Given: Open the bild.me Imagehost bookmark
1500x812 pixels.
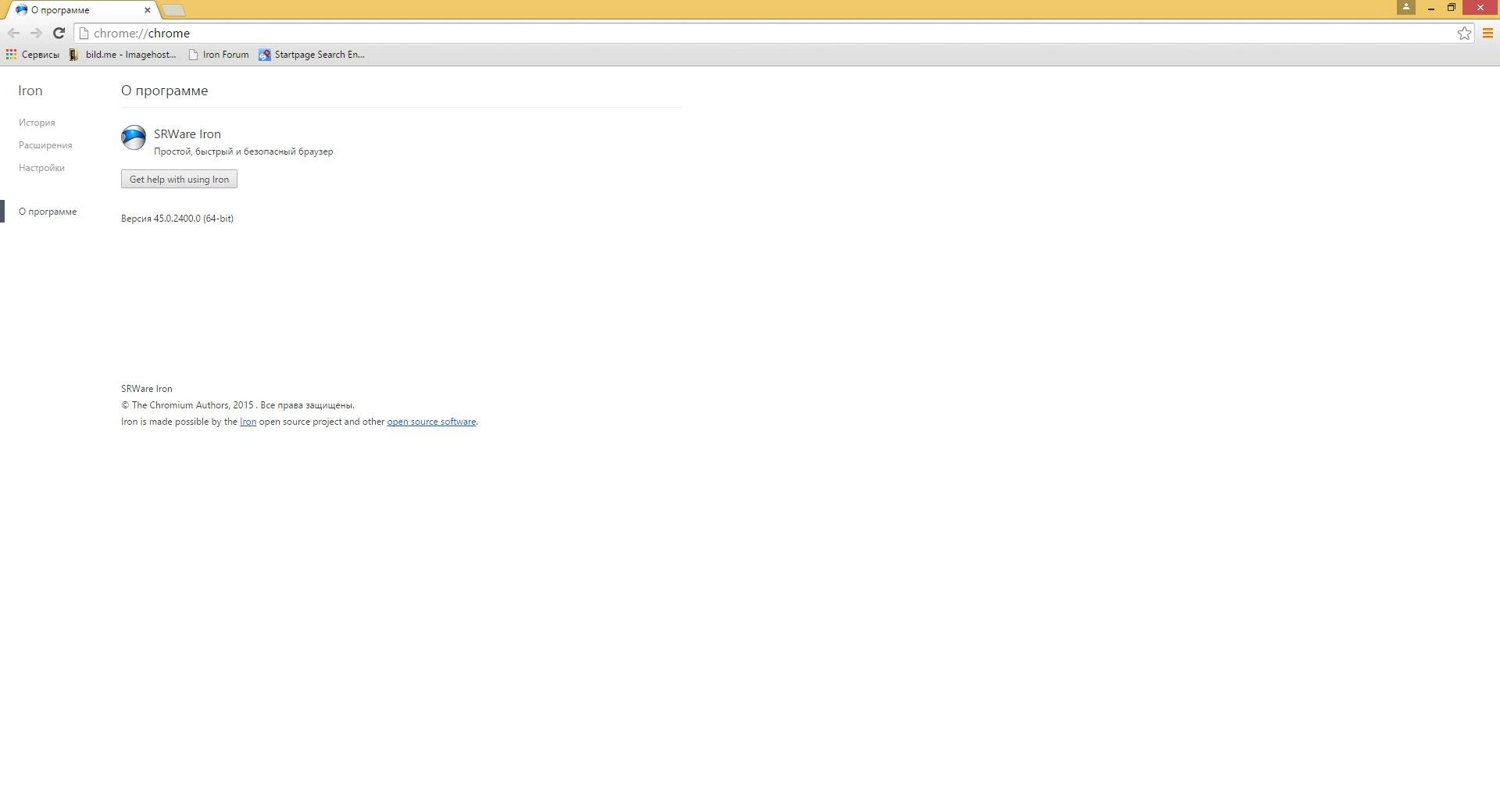Looking at the screenshot, I should [x=123, y=55].
